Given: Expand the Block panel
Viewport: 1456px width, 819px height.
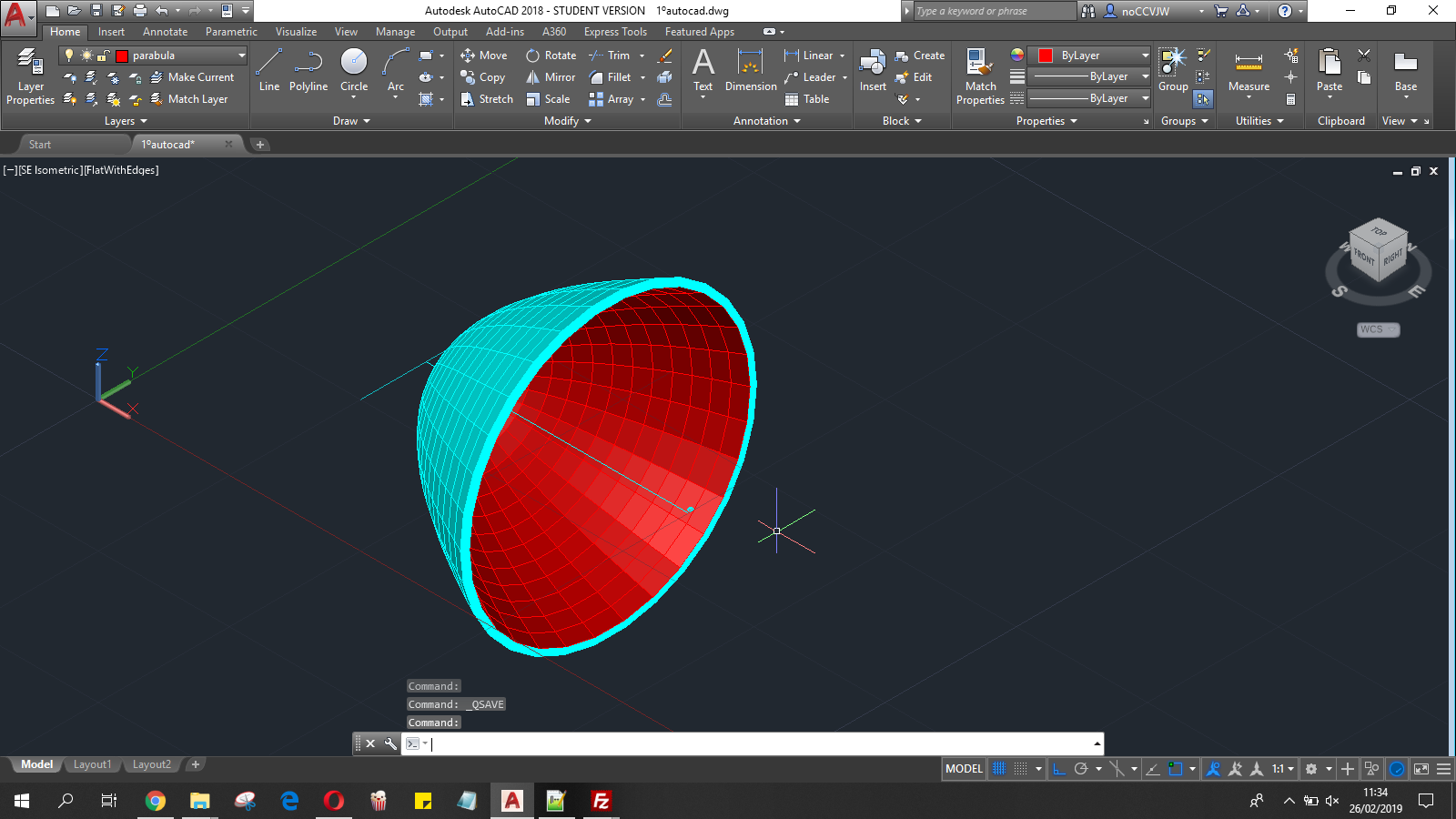Looking at the screenshot, I should [902, 121].
